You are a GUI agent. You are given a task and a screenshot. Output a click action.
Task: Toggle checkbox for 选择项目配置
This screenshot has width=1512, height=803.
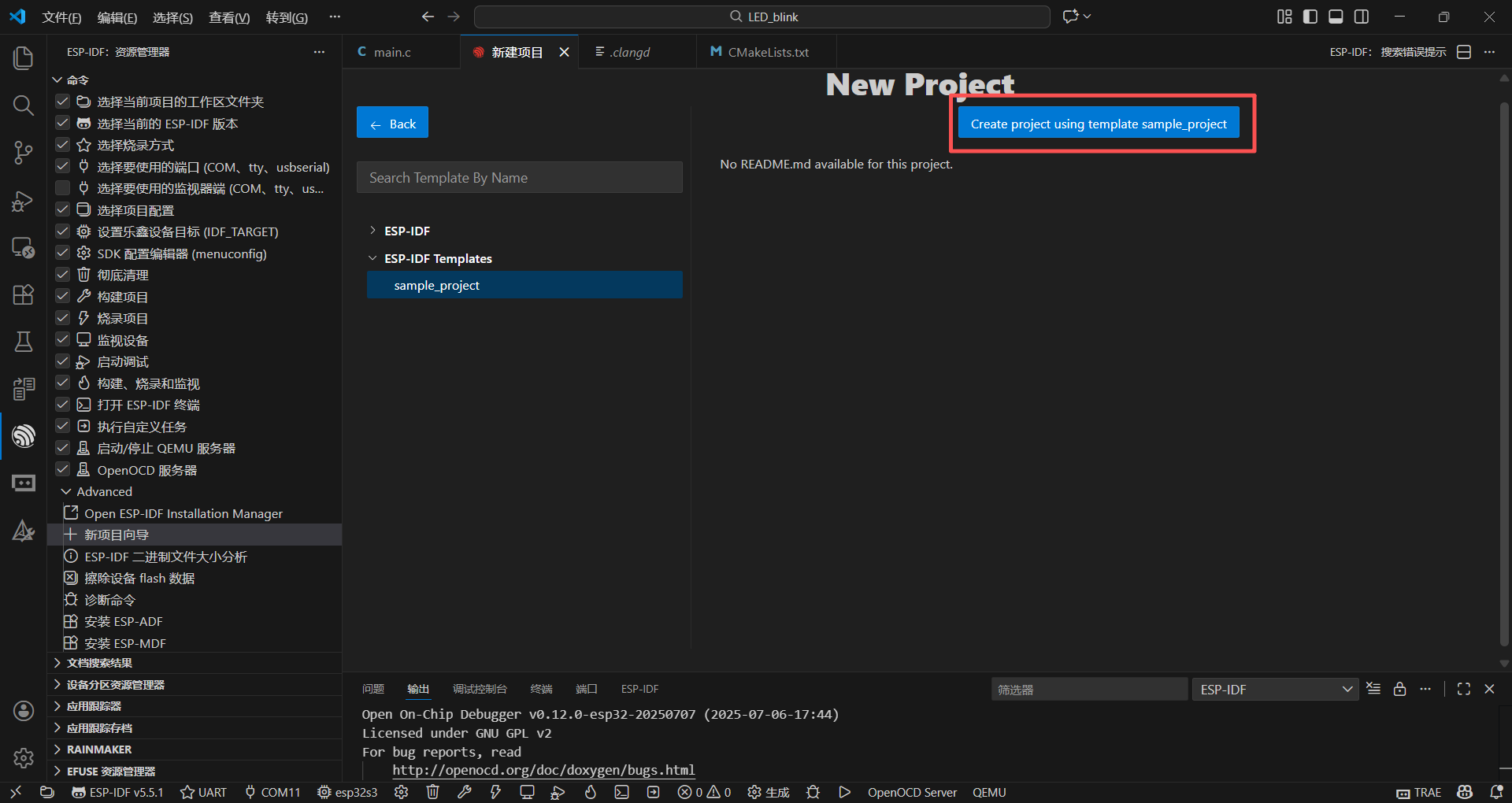pyautogui.click(x=63, y=210)
